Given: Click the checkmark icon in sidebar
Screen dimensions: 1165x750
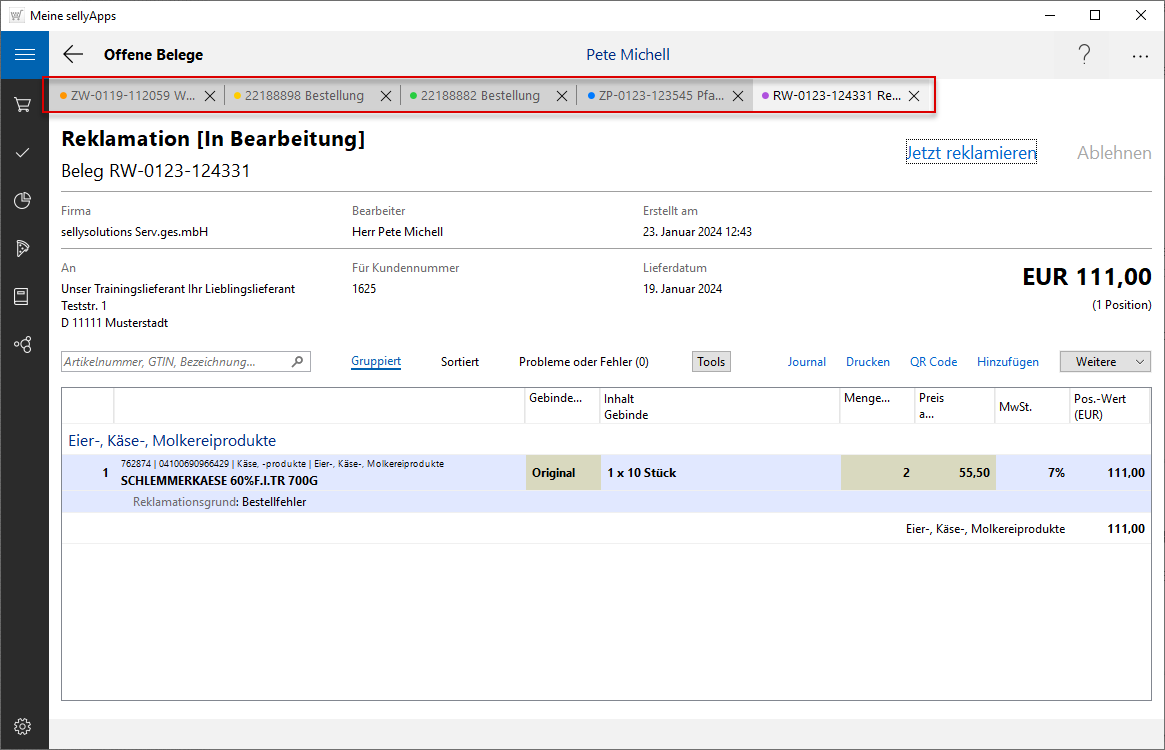Looking at the screenshot, I should 24,152.
